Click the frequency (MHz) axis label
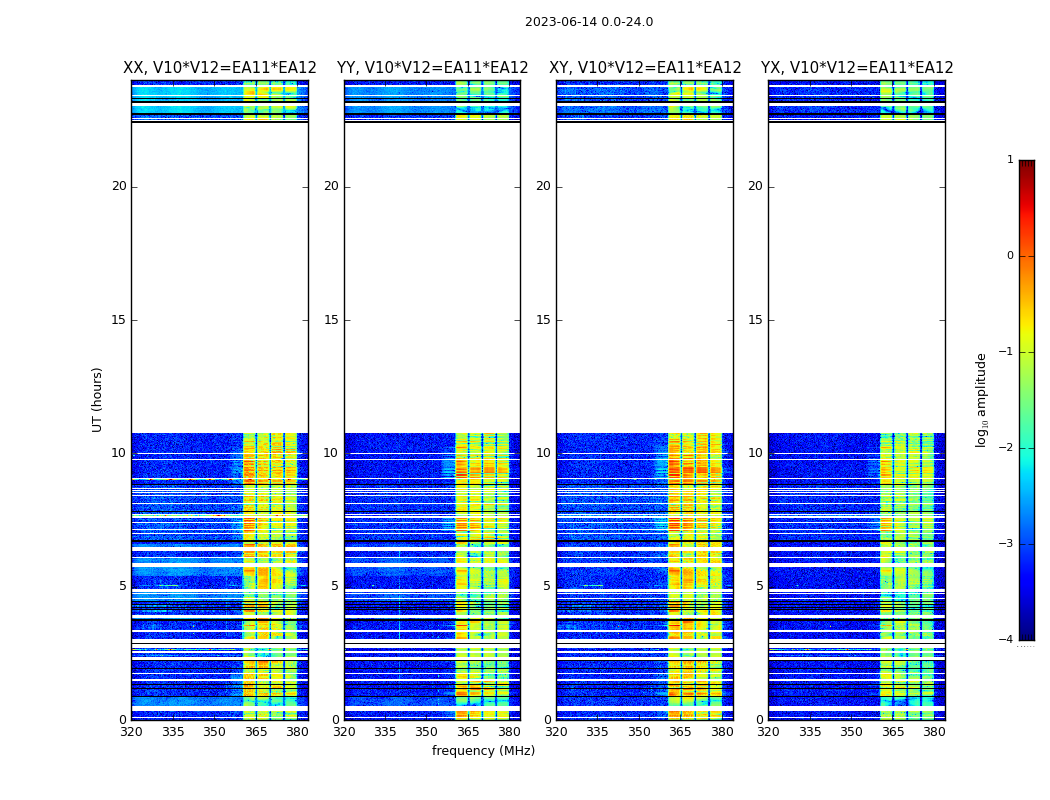Image resolution: width=1050 pixels, height=800 pixels. pos(483,751)
